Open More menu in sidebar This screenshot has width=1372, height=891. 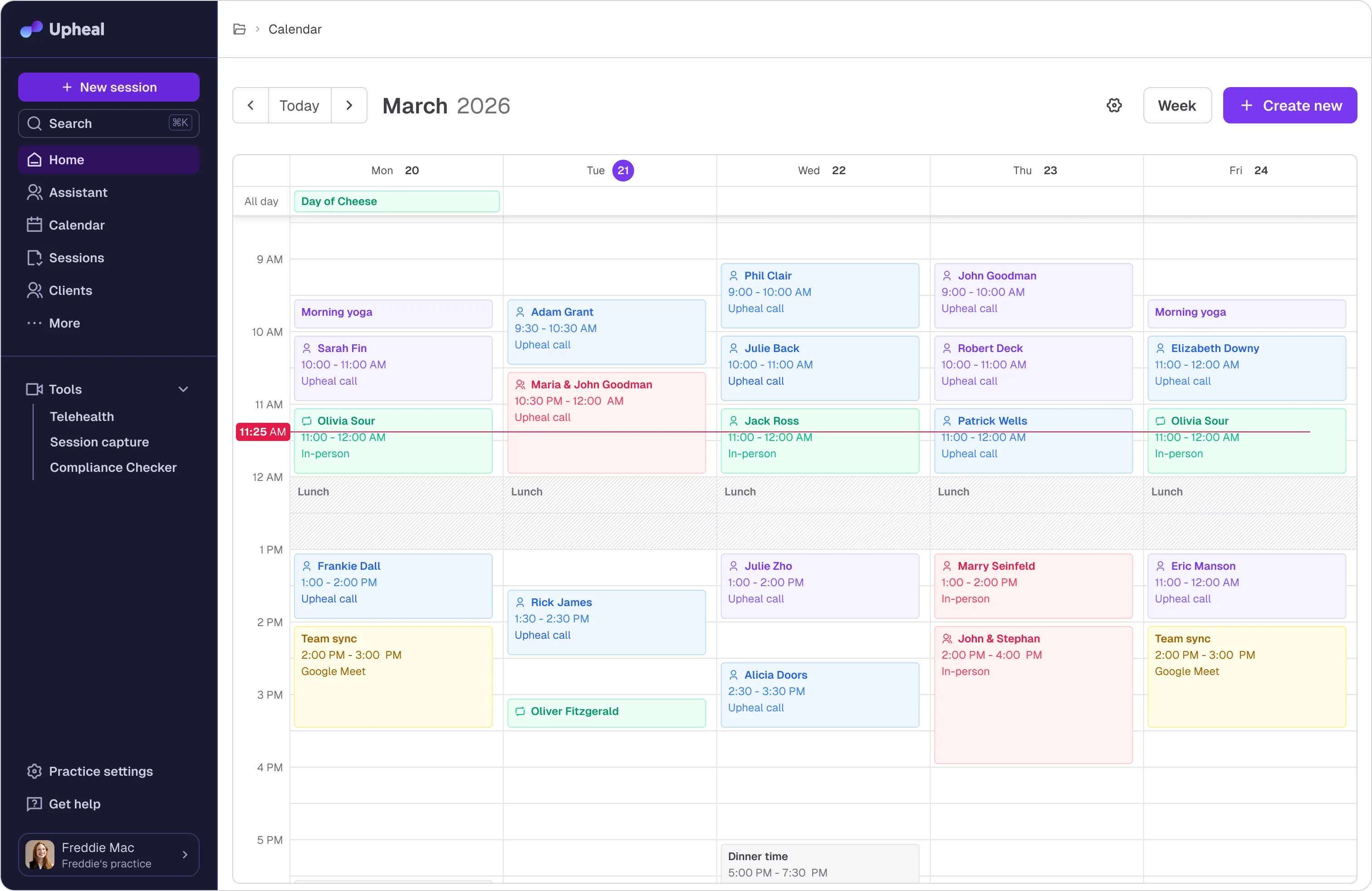(x=64, y=323)
